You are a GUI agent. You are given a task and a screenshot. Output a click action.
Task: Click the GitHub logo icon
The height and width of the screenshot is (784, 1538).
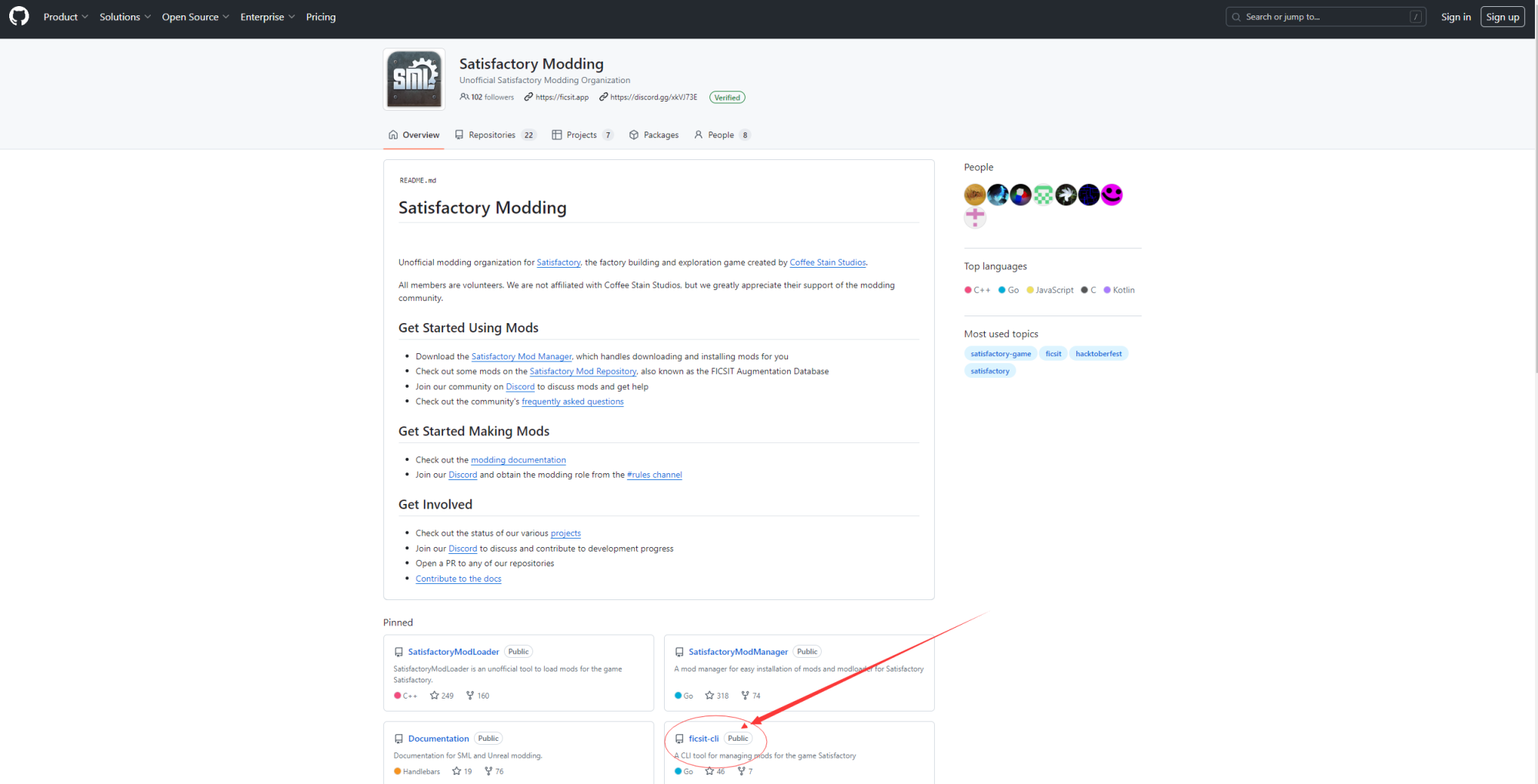[x=19, y=16]
